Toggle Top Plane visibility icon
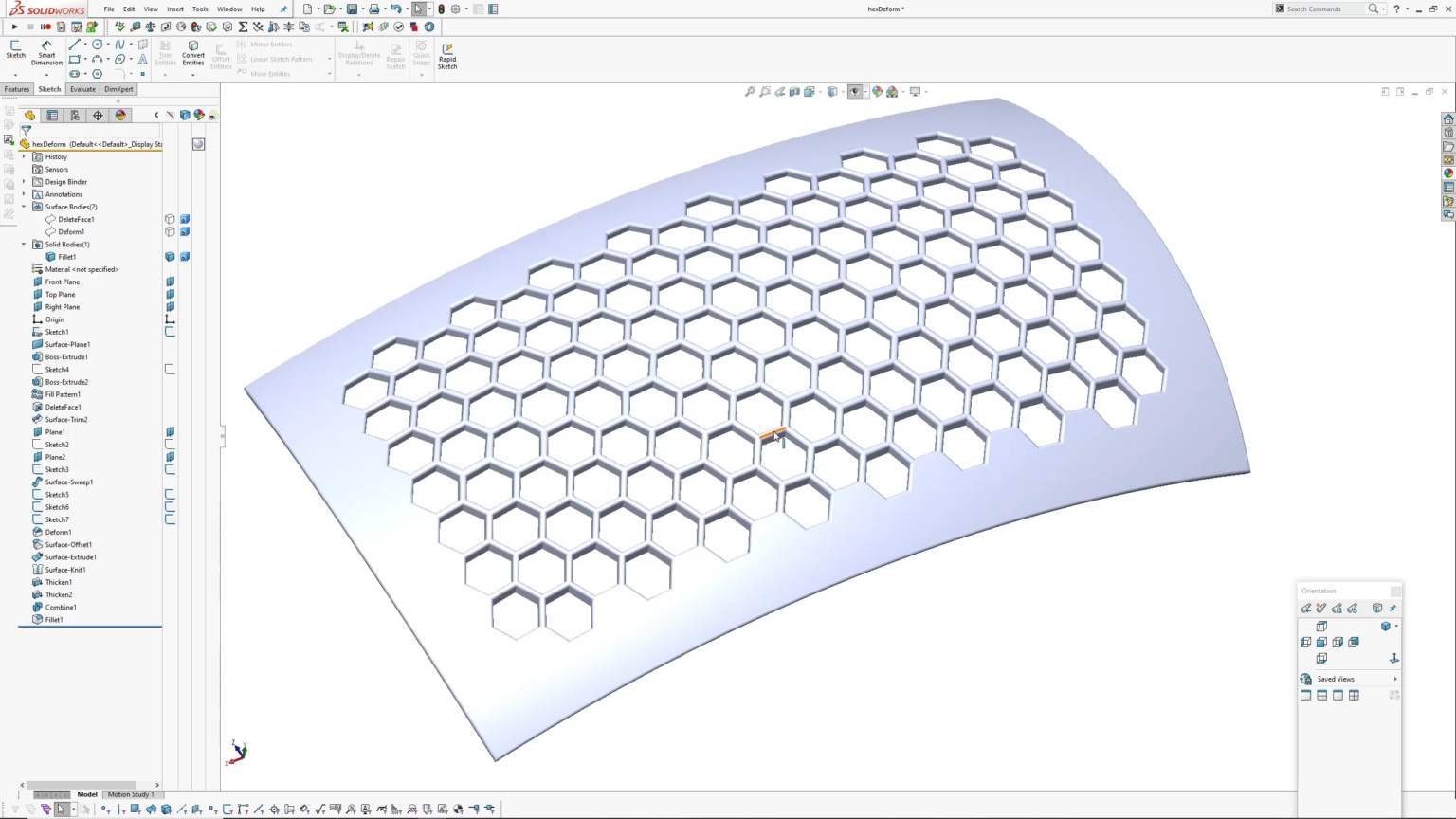 [170, 294]
